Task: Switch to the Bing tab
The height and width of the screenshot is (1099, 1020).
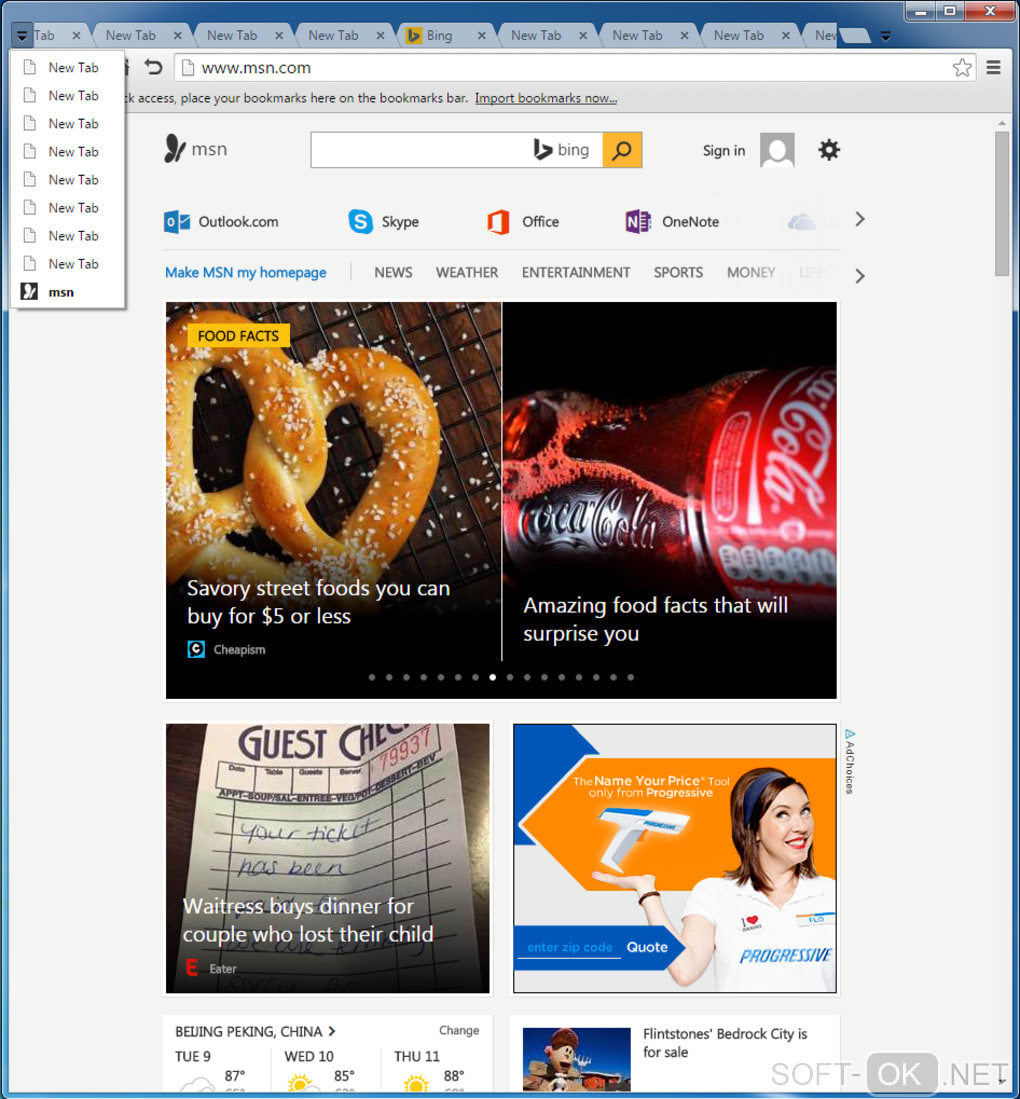Action: pos(440,35)
